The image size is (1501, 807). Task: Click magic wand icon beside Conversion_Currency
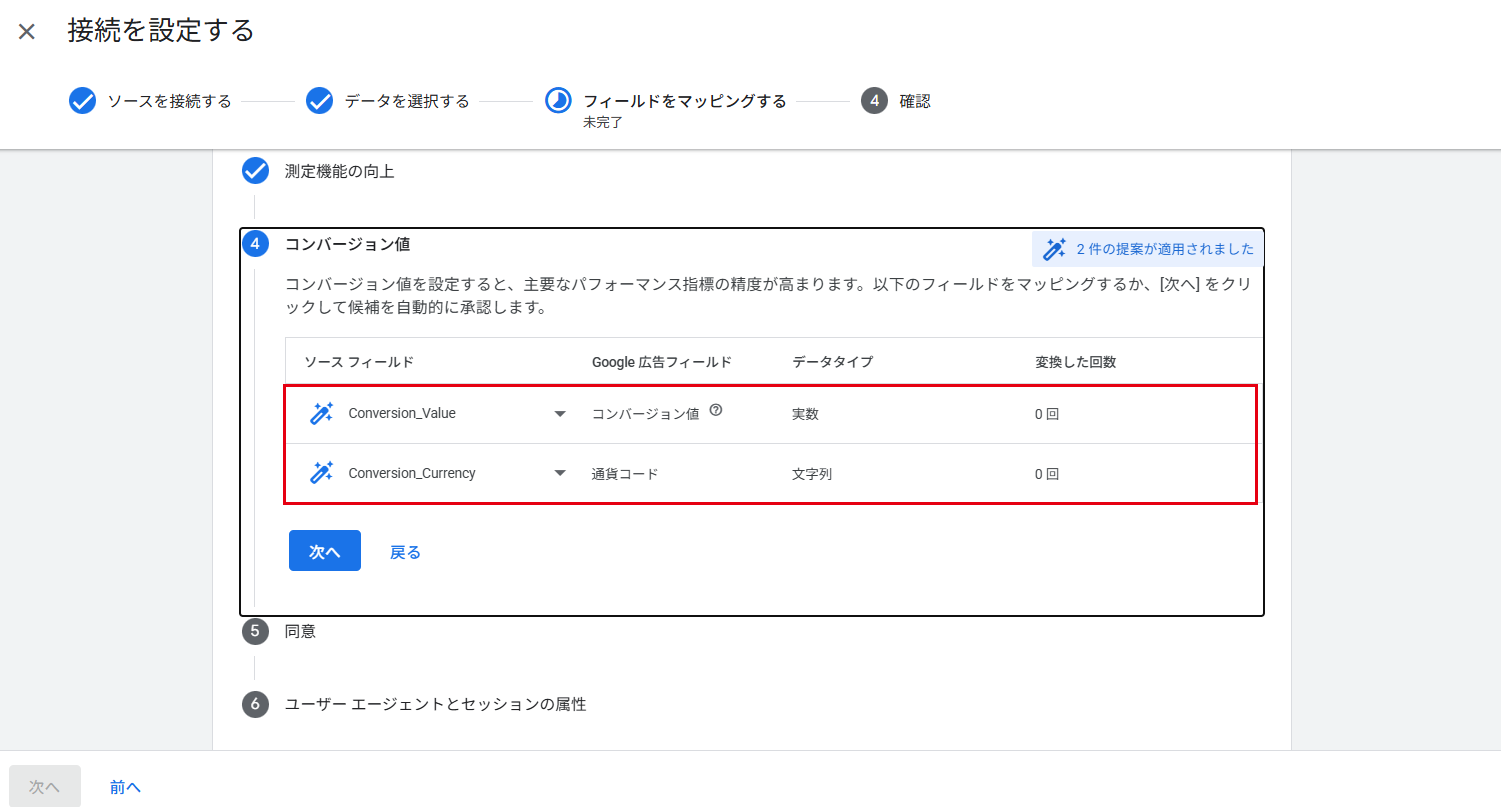point(321,473)
